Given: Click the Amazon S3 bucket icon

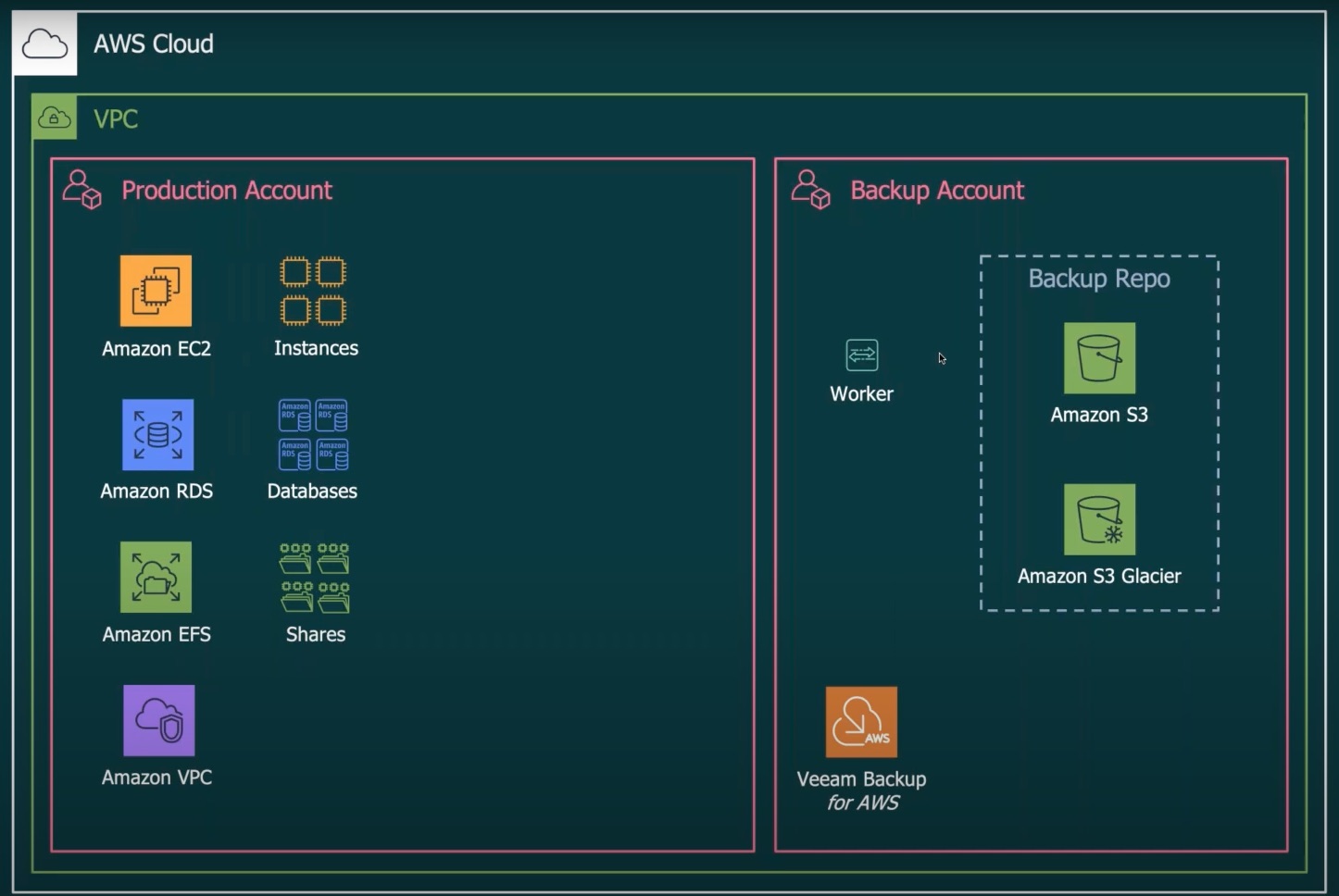Looking at the screenshot, I should pos(1099,358).
